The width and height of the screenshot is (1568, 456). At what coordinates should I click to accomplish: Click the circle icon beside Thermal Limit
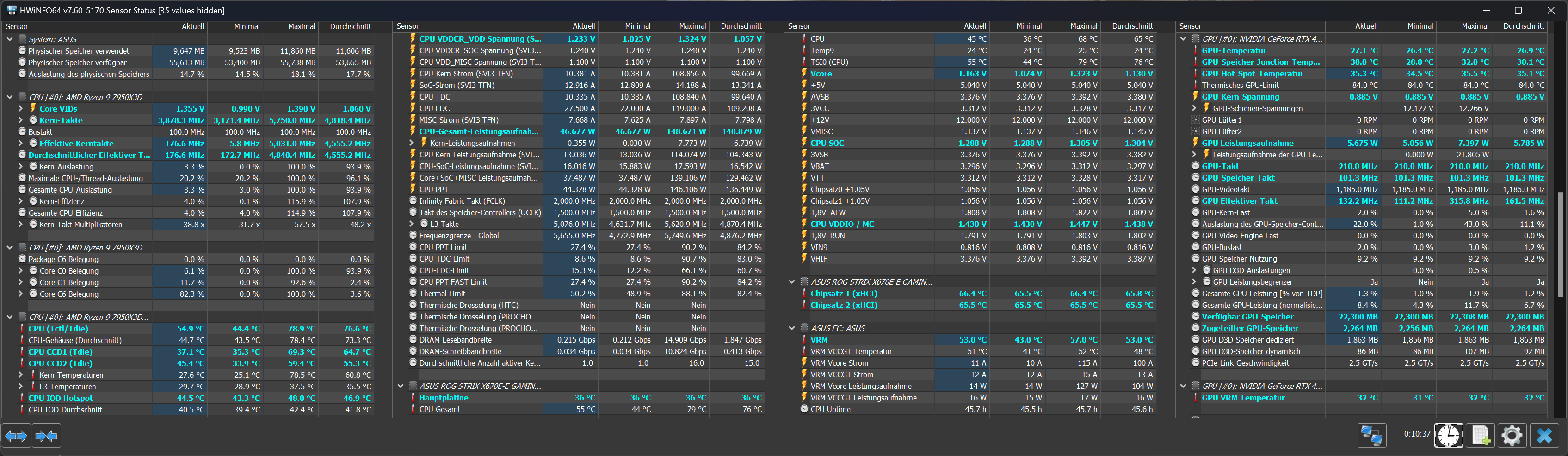(414, 293)
